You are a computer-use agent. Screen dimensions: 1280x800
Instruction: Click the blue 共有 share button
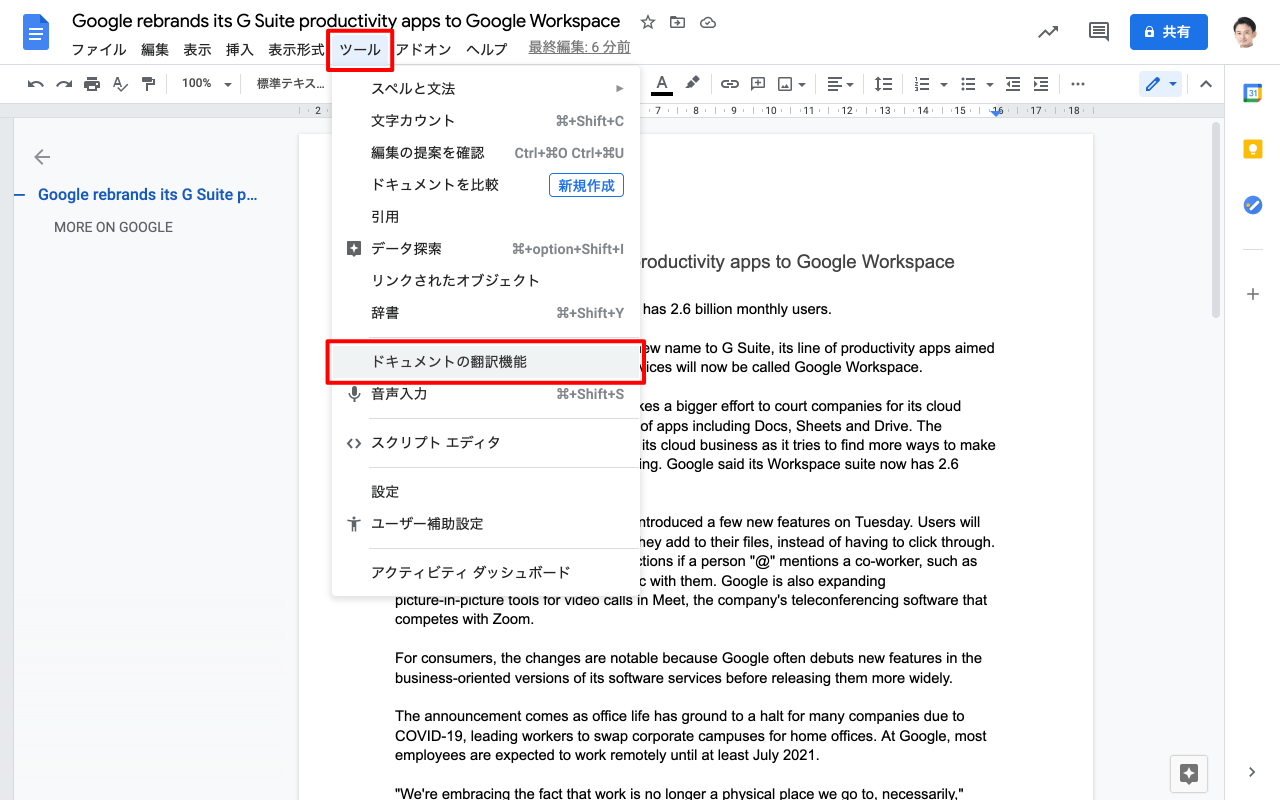coord(1169,32)
